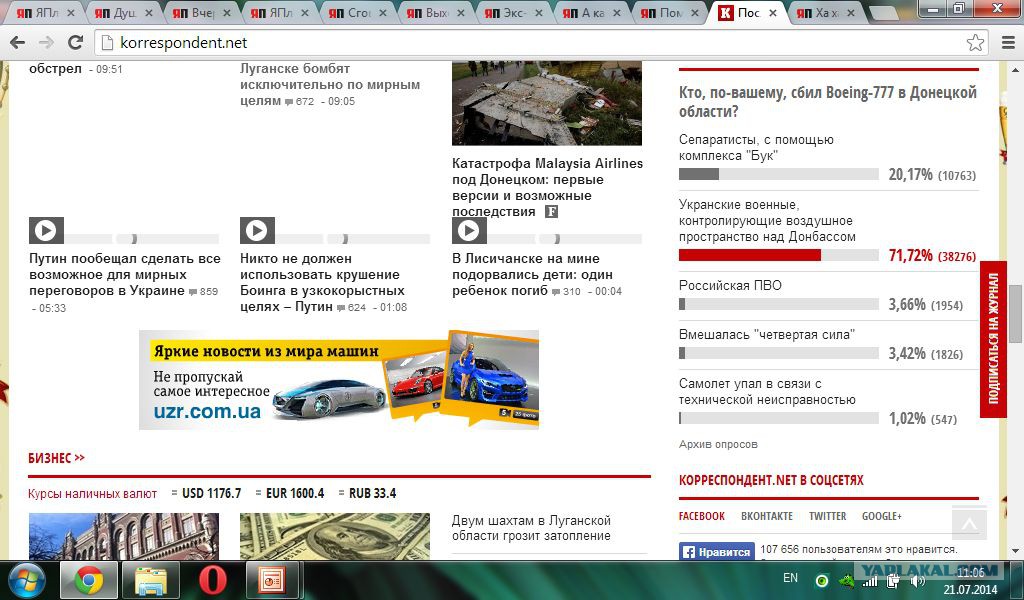Viewport: 1024px width, 600px height.
Task: Click the Российская ПВО poll option
Action: click(x=730, y=285)
